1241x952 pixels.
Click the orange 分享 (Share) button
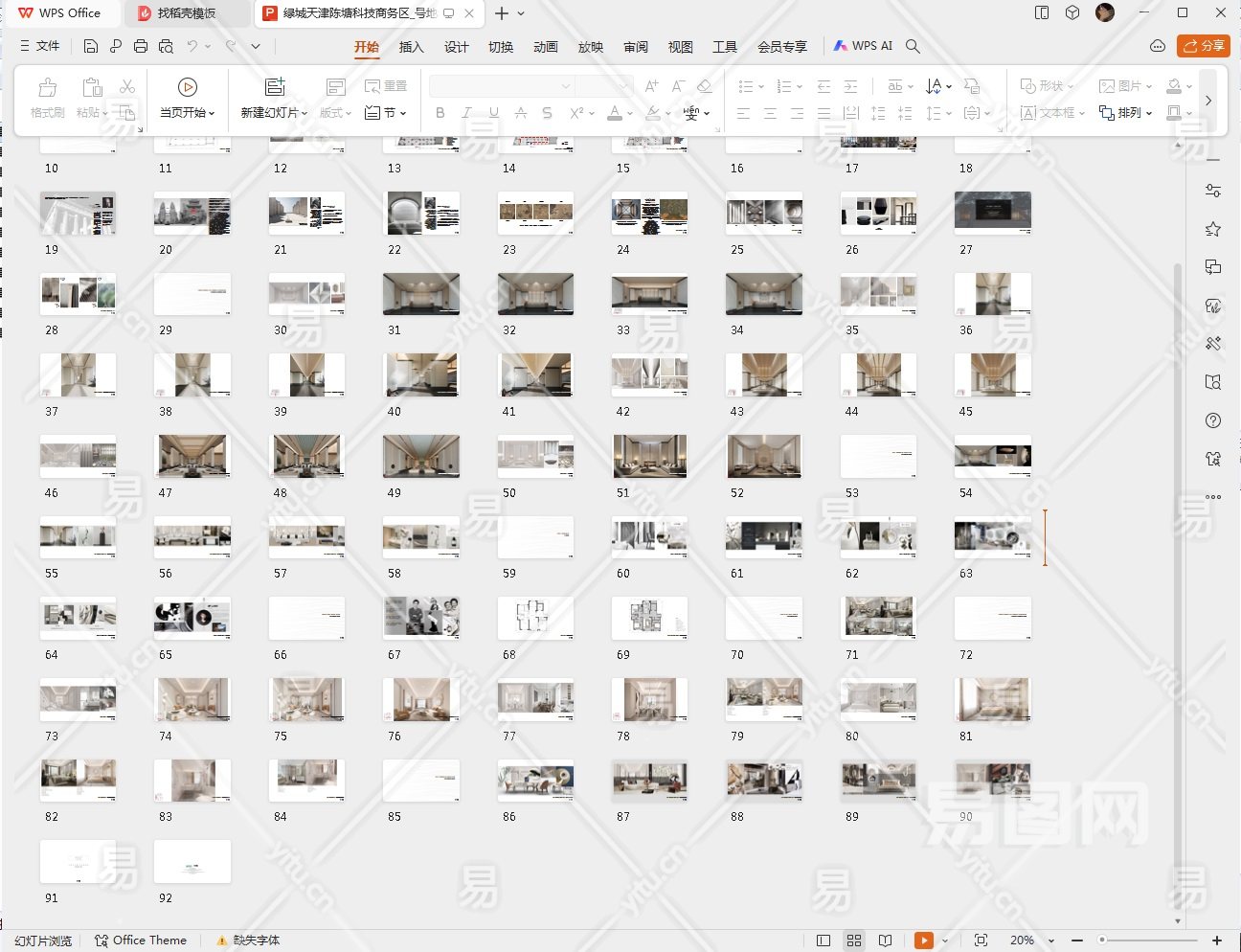(x=1203, y=46)
